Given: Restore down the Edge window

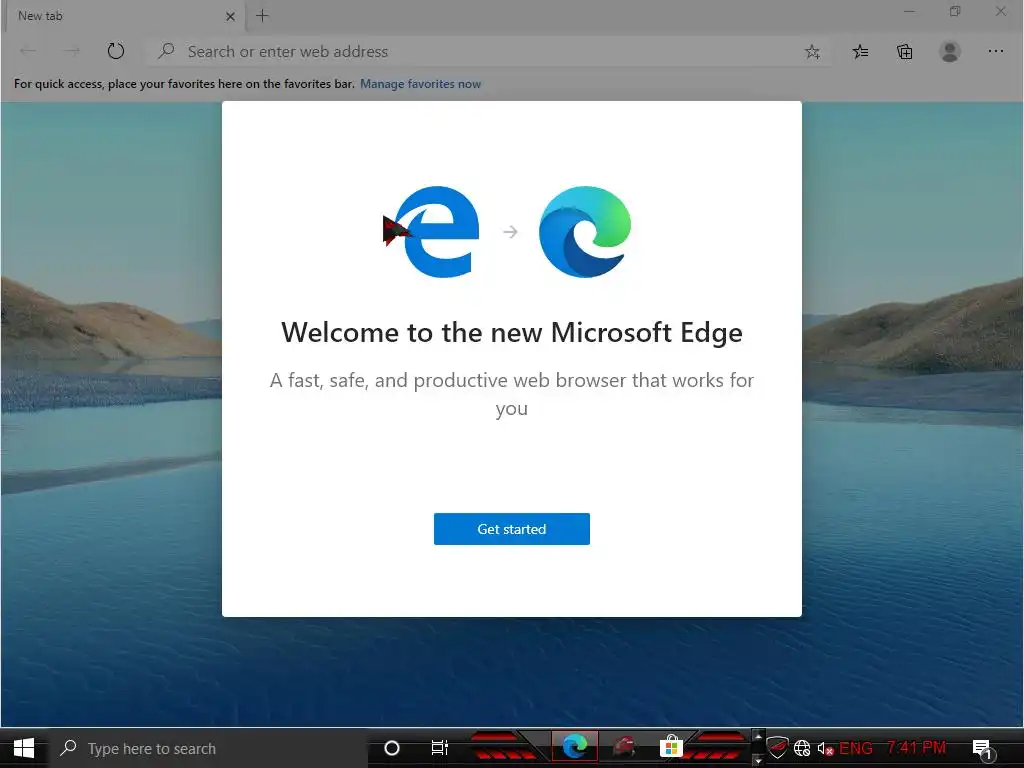Looking at the screenshot, I should coord(955,11).
